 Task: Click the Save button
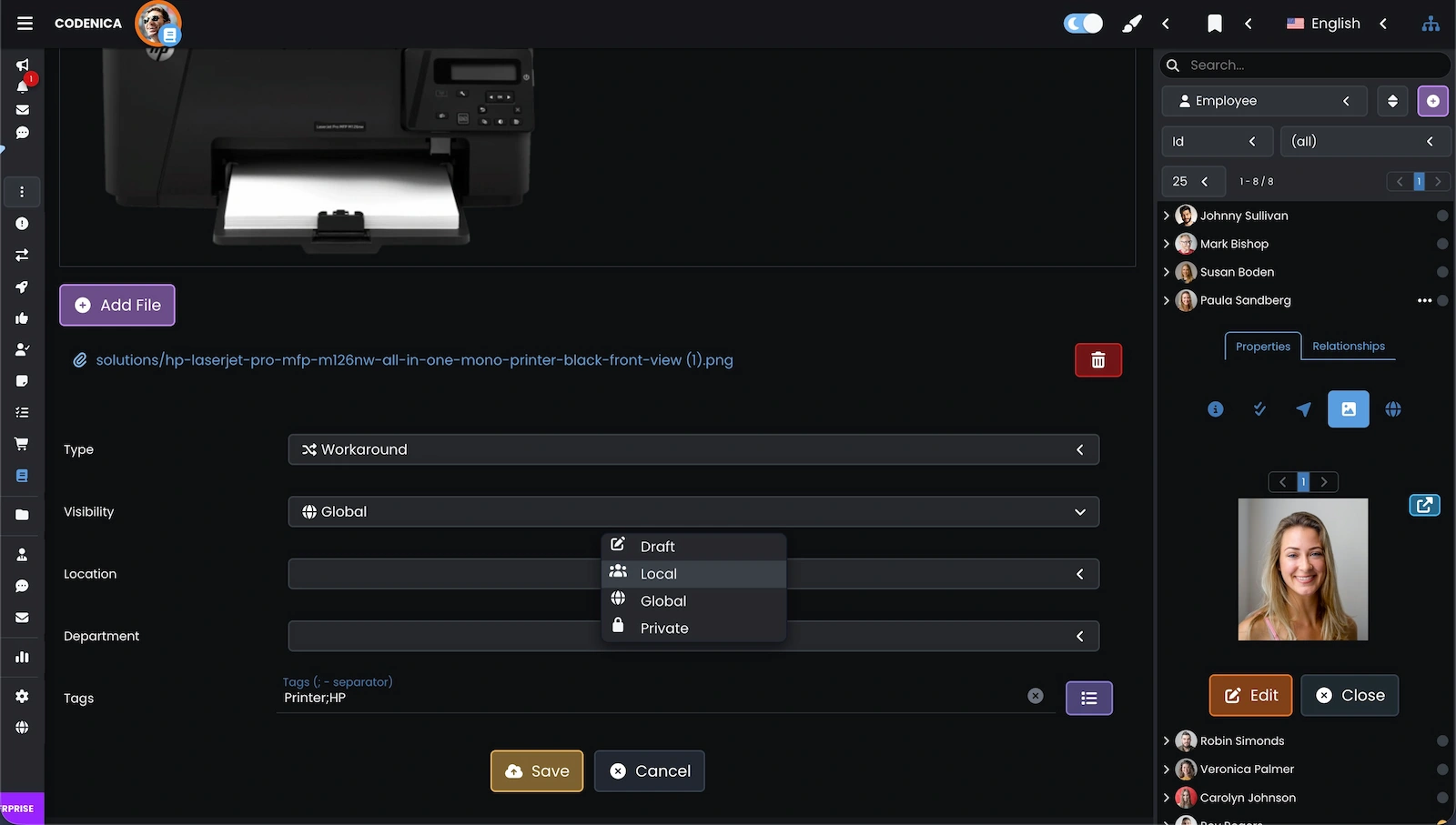pyautogui.click(x=536, y=770)
